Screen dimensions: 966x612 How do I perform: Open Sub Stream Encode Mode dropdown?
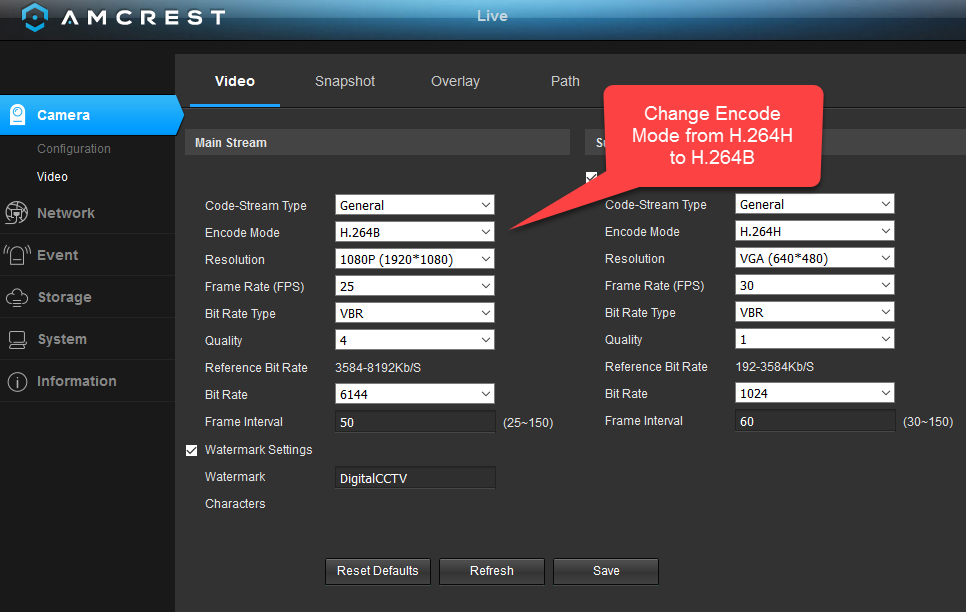[814, 232]
